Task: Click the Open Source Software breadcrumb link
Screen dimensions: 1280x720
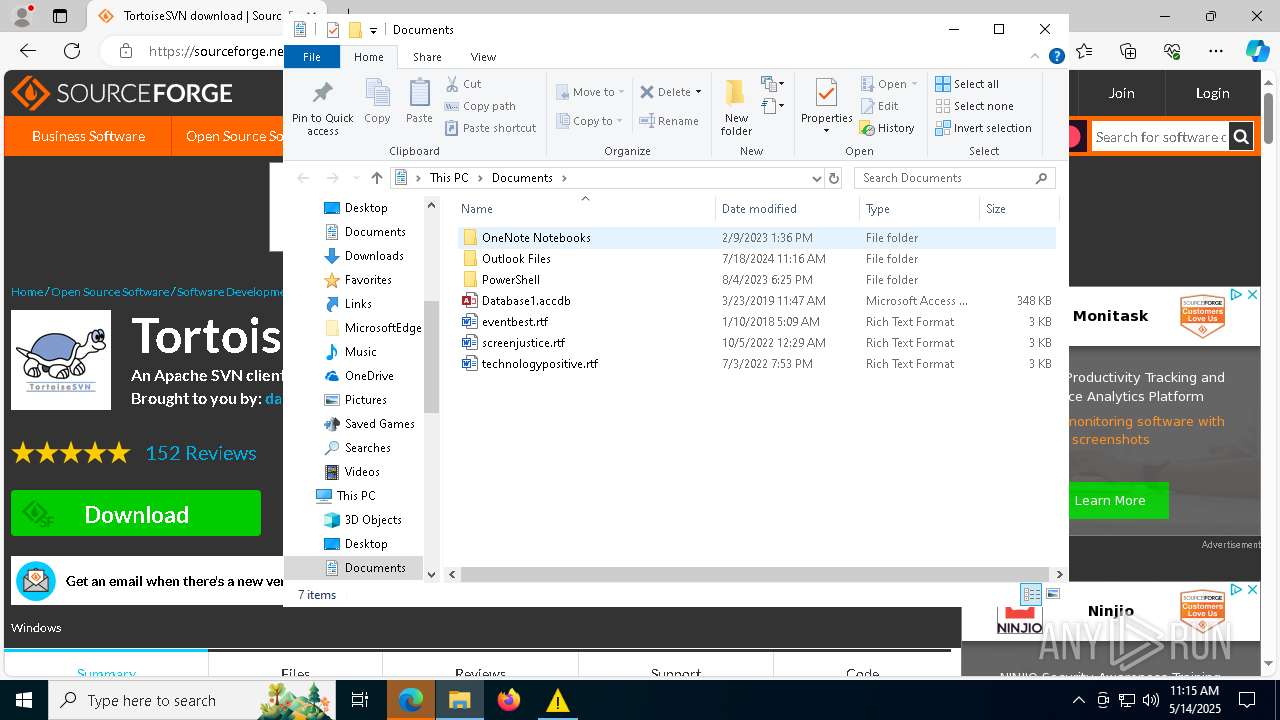Action: tap(110, 292)
